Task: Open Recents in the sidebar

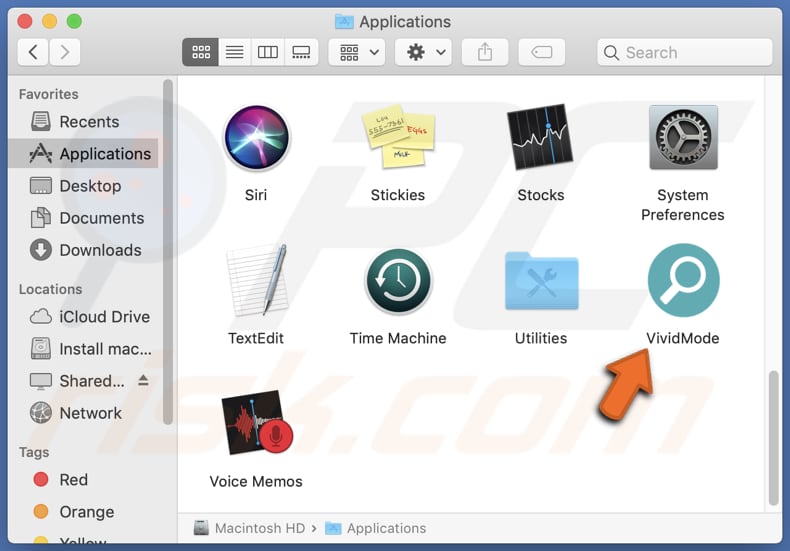Action: [x=84, y=122]
